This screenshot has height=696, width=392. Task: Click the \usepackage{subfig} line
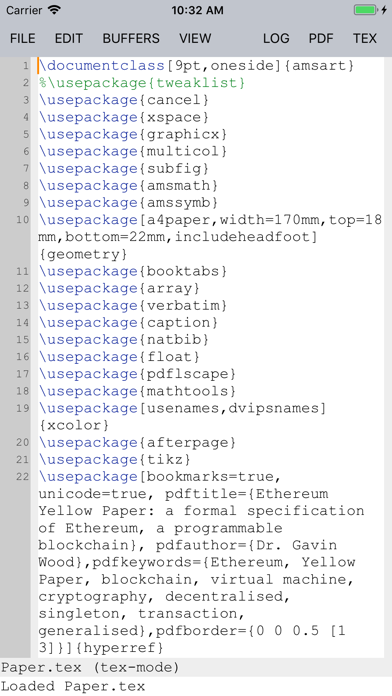point(124,169)
